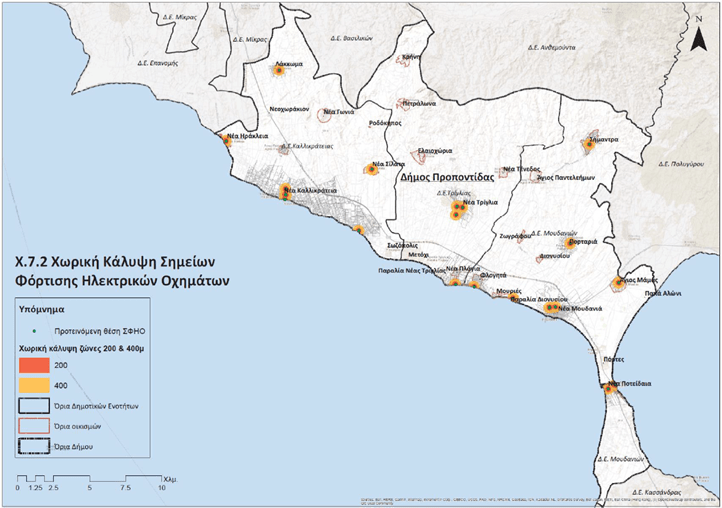Click the charging marker at Άγιος Μάμας

tap(619, 282)
